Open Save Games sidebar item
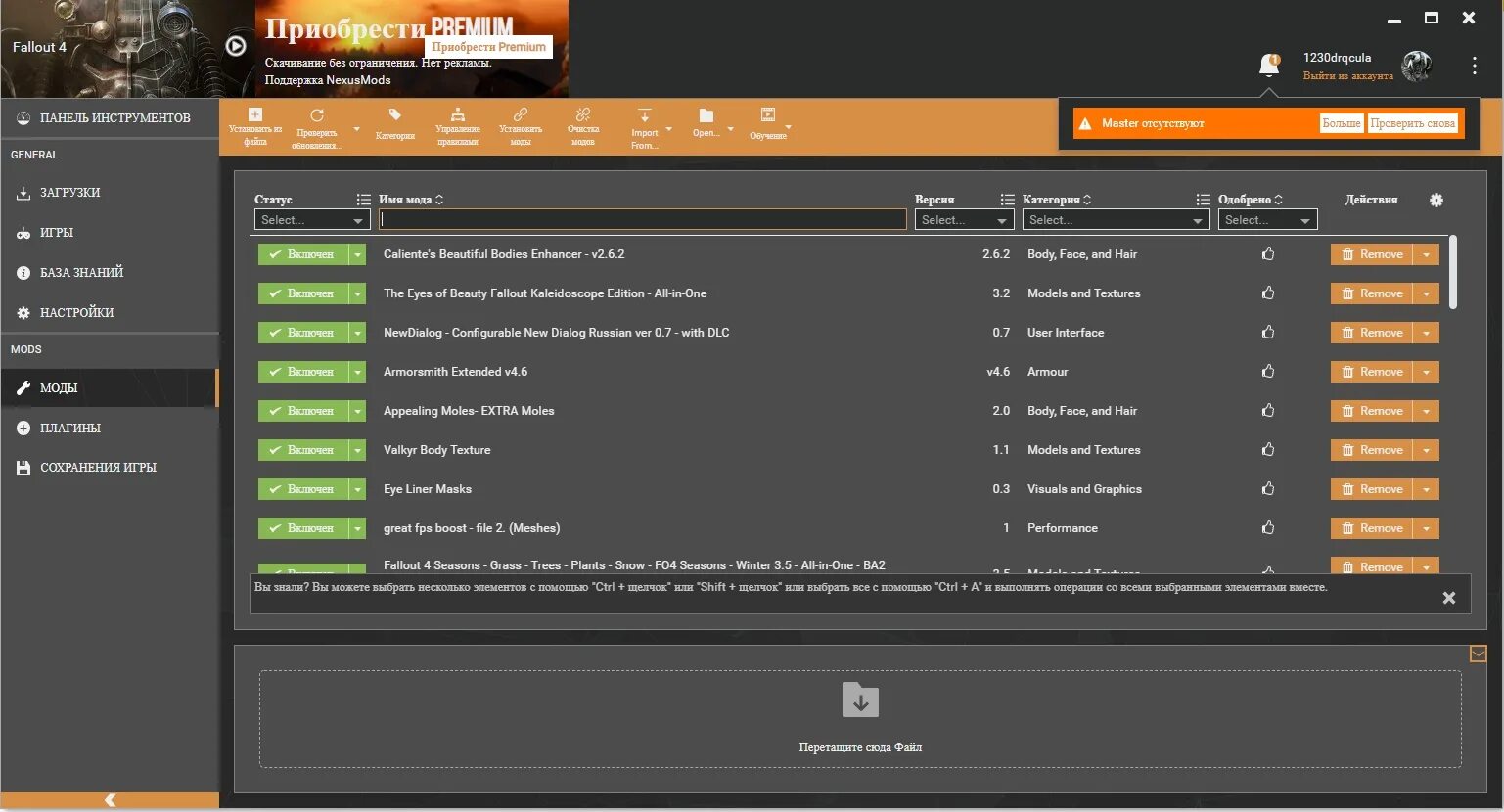 pyautogui.click(x=110, y=468)
